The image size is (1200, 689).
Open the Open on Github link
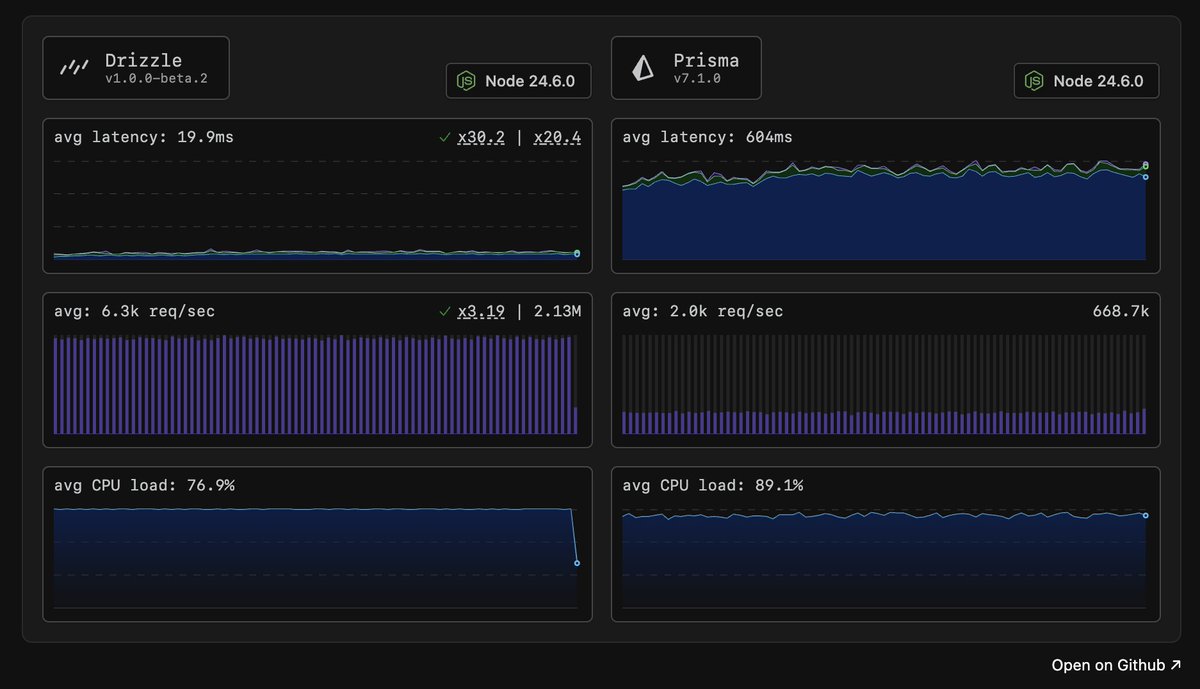1116,665
